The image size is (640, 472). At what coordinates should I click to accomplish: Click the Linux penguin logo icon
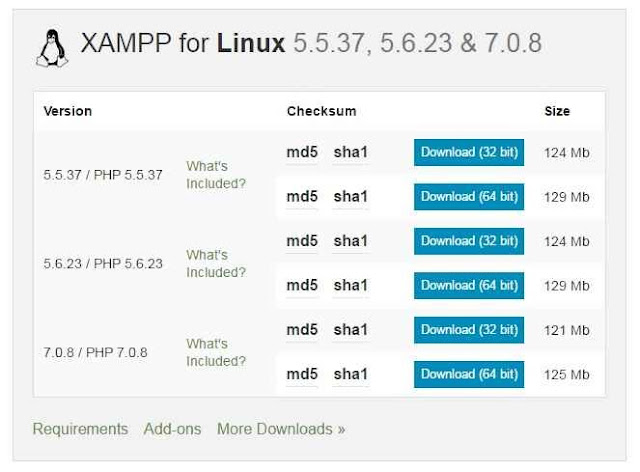click(x=52, y=48)
